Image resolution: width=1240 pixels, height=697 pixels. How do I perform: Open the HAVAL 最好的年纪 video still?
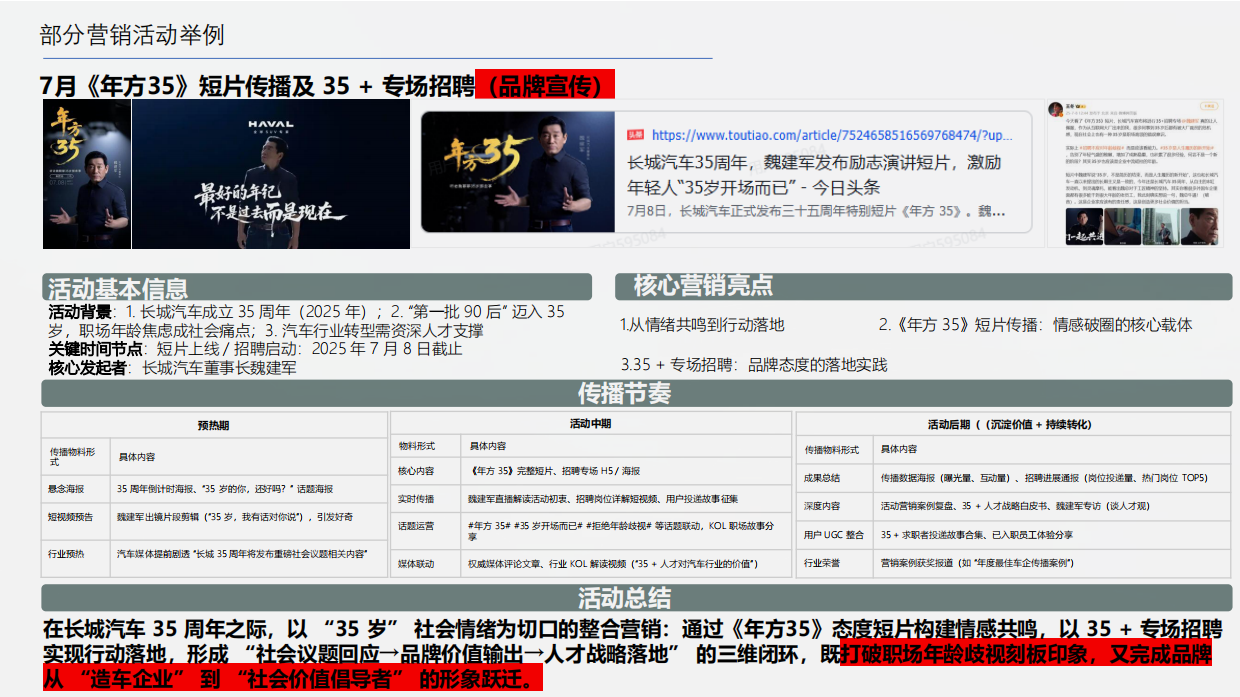[x=271, y=174]
